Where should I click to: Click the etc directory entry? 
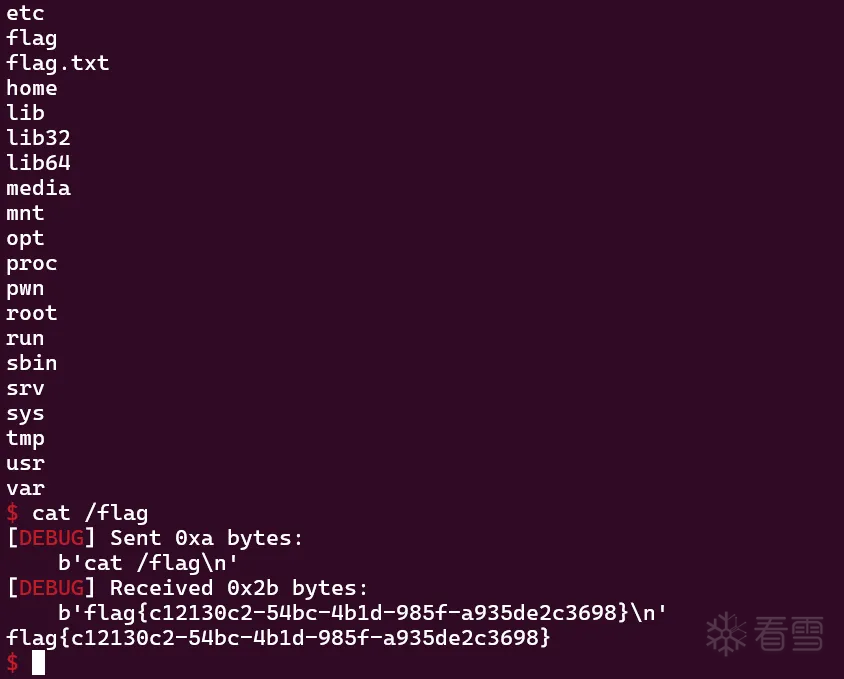tap(25, 13)
